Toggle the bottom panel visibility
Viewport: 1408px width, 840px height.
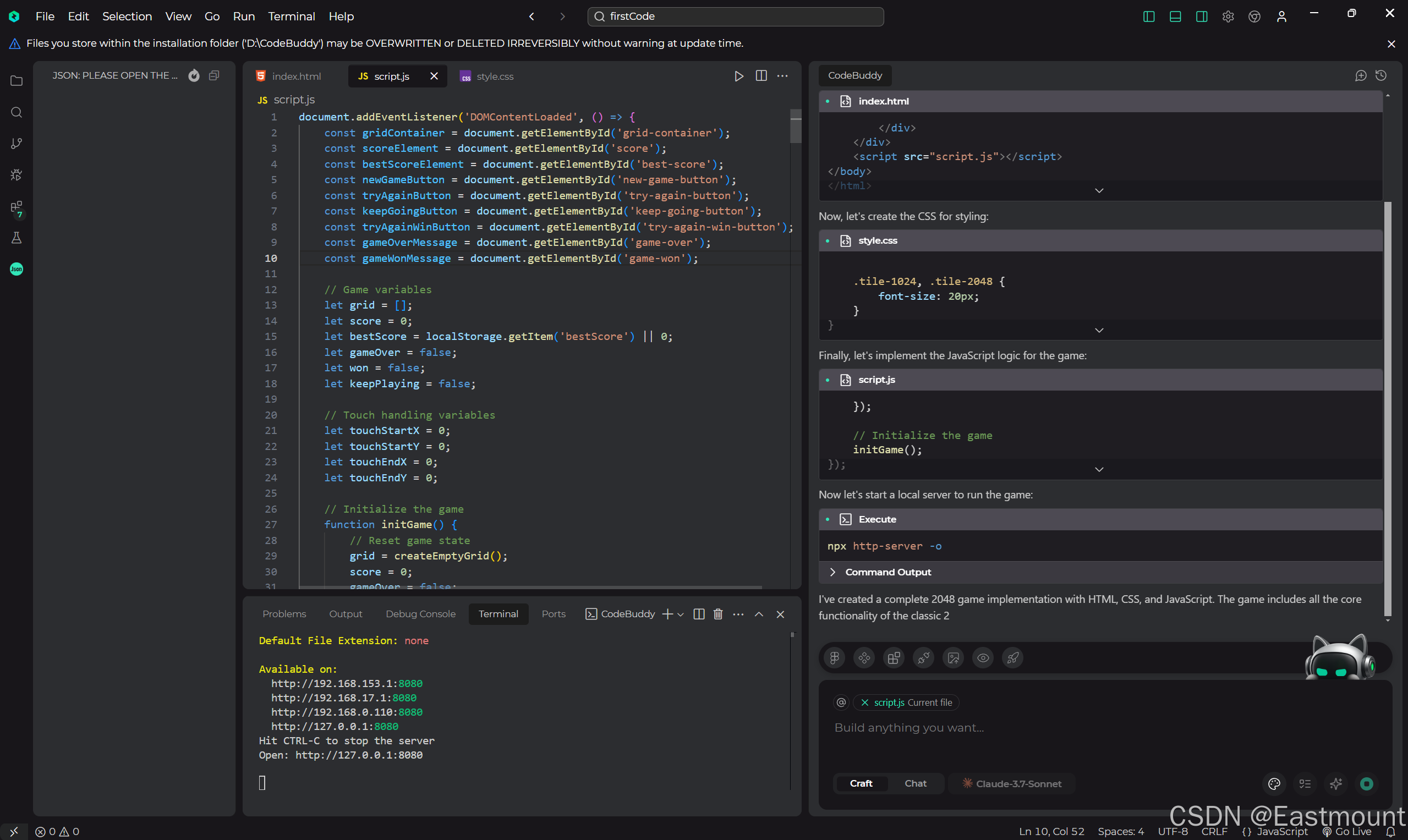coord(1175,17)
